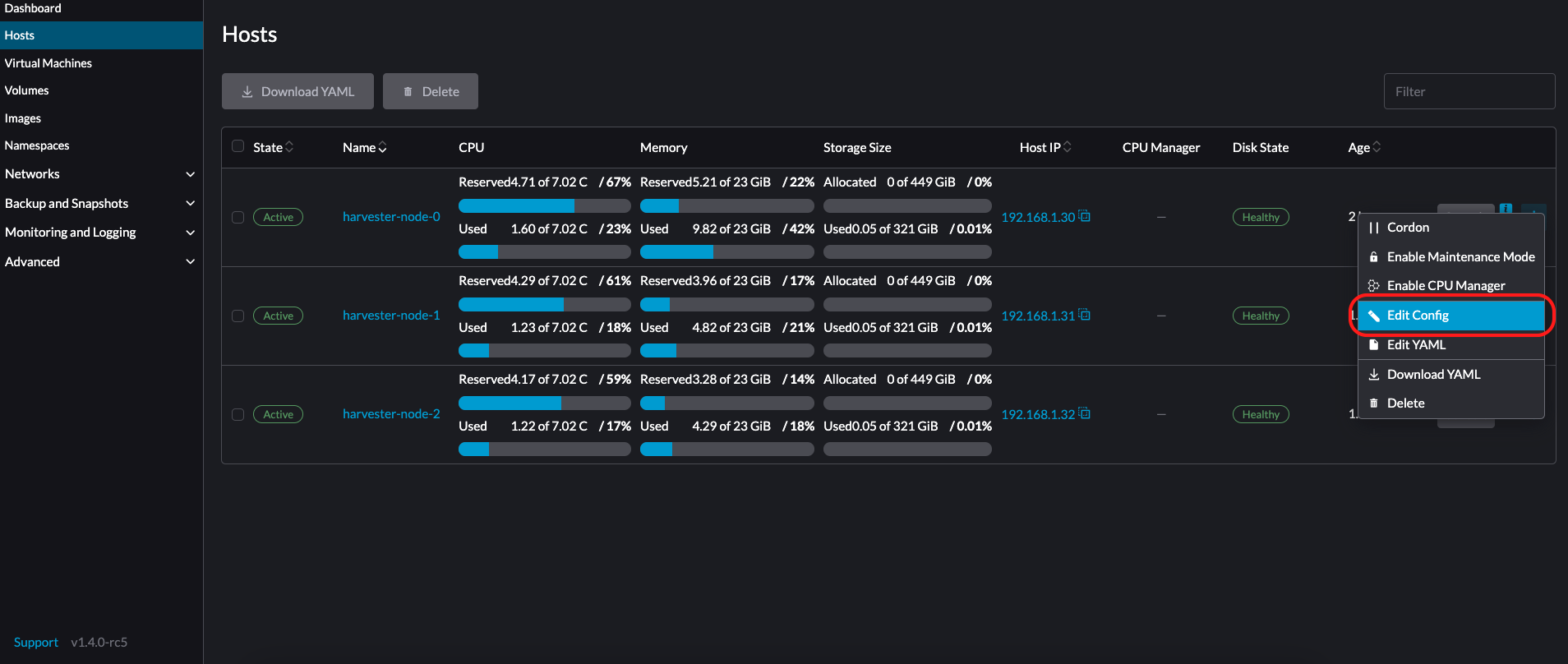Image resolution: width=1568 pixels, height=664 pixels.
Task: Sort hosts by Age column arrows
Action: pyautogui.click(x=1377, y=147)
